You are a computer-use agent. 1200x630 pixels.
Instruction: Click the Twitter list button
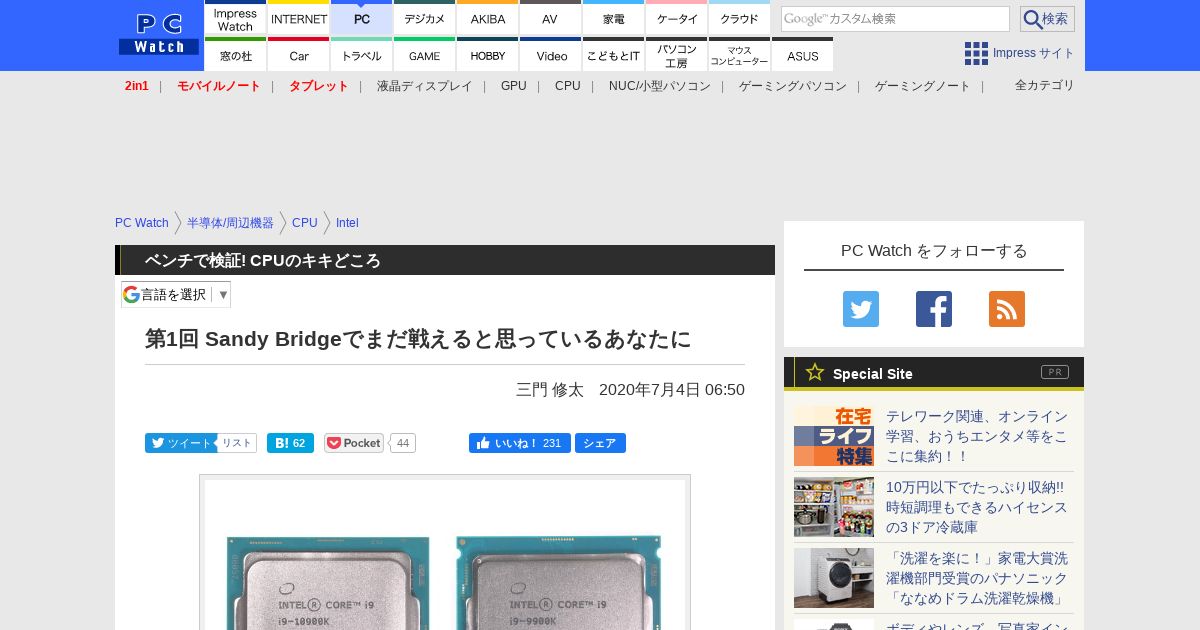237,443
